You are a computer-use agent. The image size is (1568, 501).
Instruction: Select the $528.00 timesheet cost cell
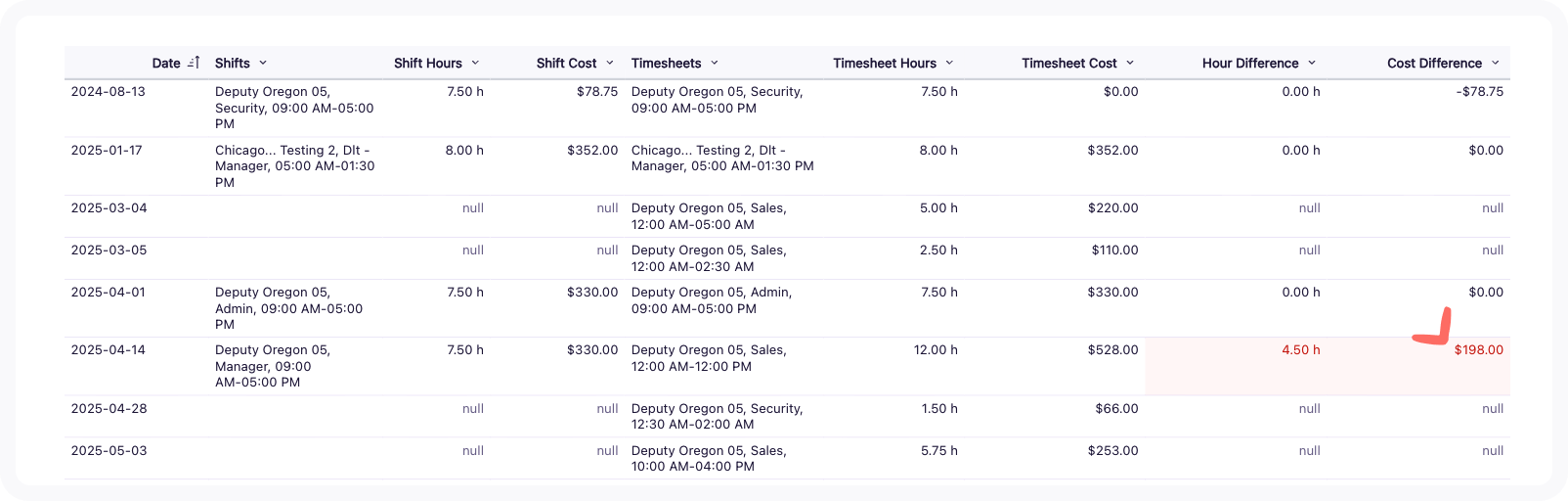(1112, 350)
